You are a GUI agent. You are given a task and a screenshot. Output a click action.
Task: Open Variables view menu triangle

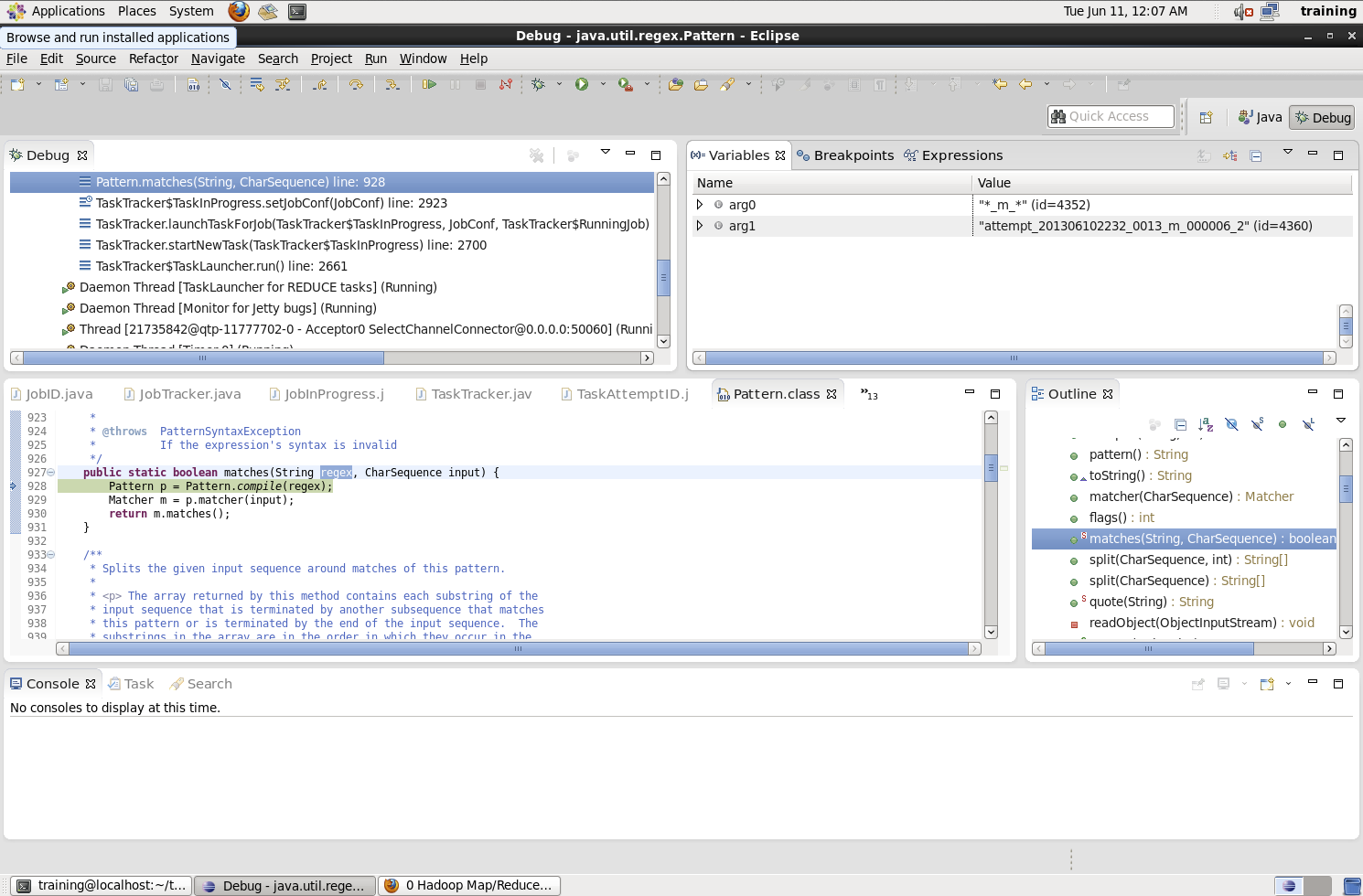1287,152
